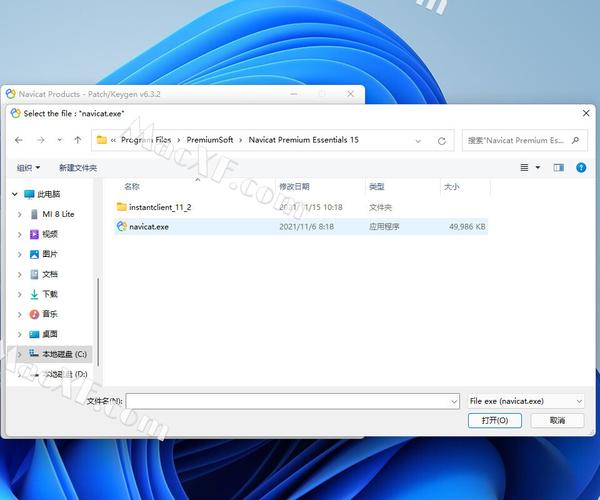The height and width of the screenshot is (500, 600).
Task: Sort by 类型 (Type) column
Action: [x=377, y=187]
